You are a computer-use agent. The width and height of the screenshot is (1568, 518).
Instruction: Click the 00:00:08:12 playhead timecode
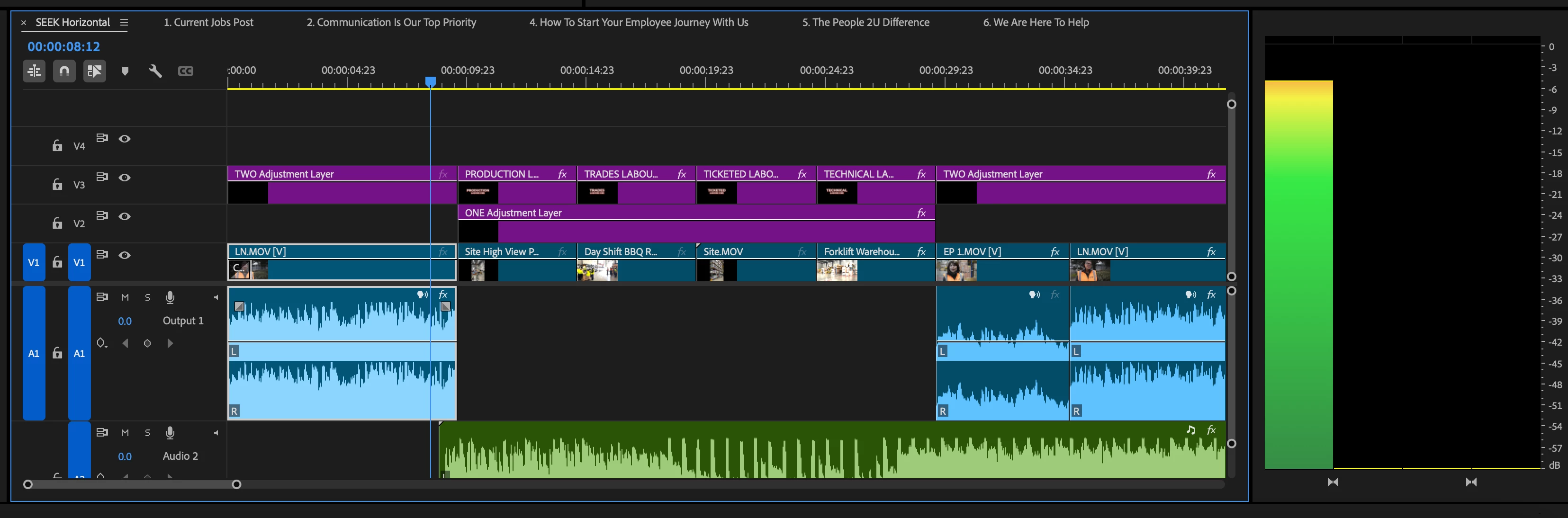pos(63,46)
